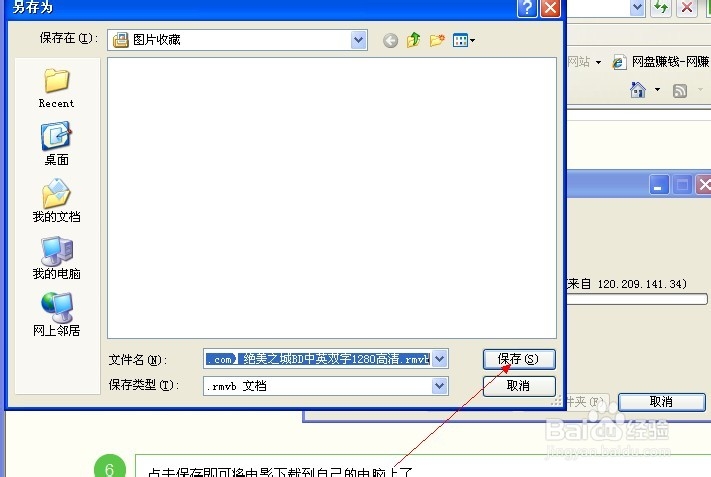
Task: Open the 保存类型 dropdown list
Action: [439, 386]
